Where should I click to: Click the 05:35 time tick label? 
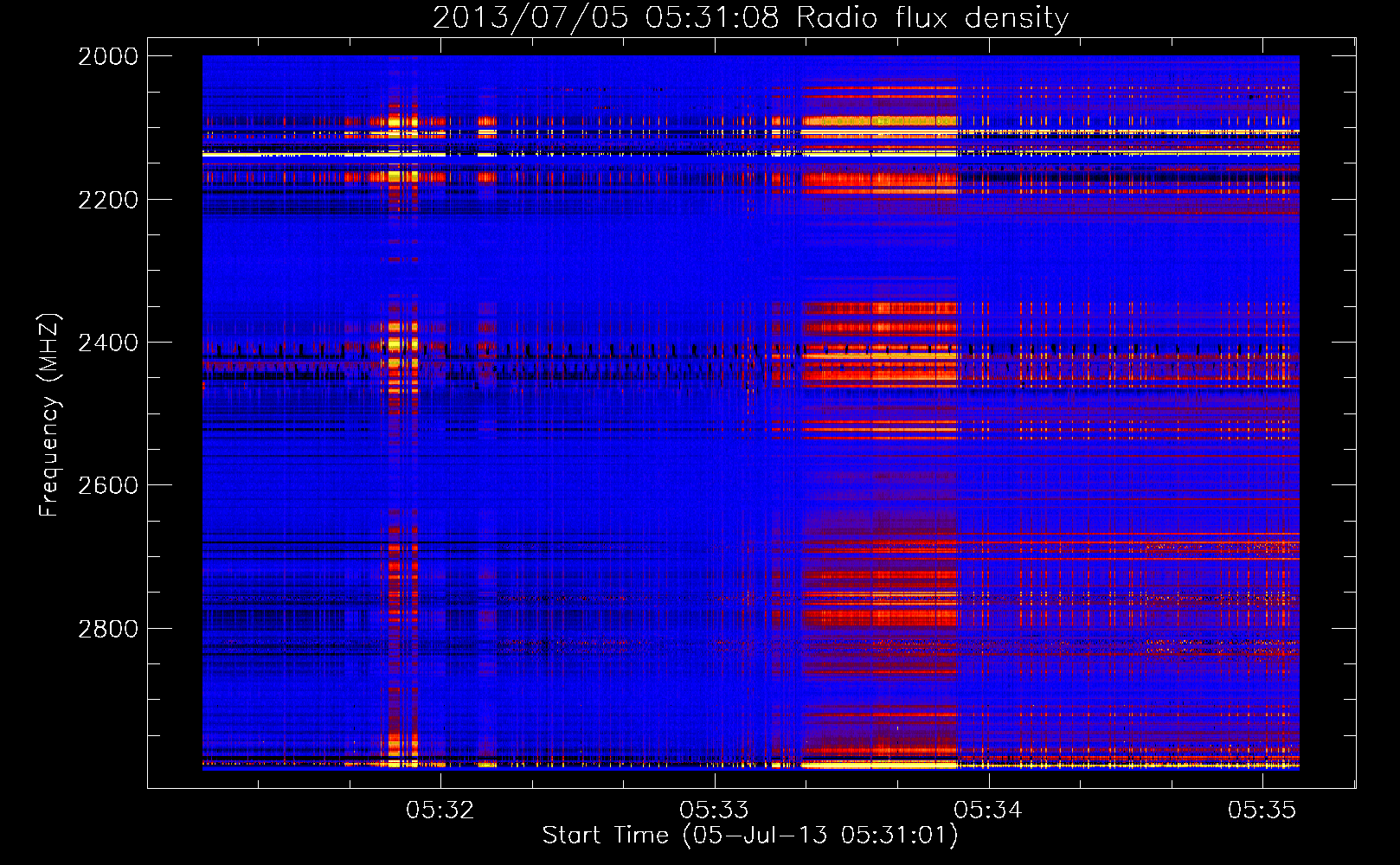click(x=1262, y=810)
